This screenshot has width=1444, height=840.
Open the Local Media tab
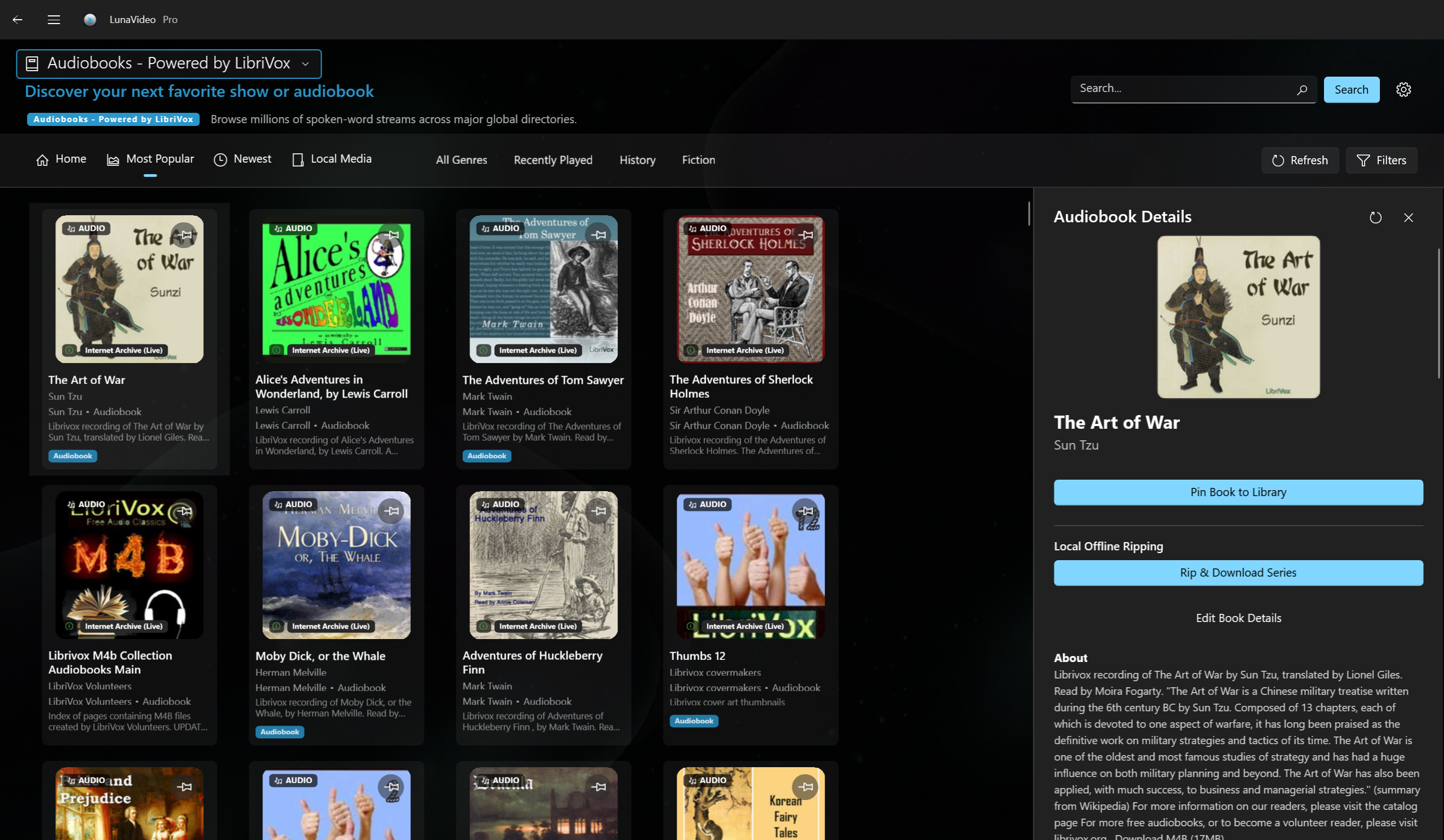[332, 159]
